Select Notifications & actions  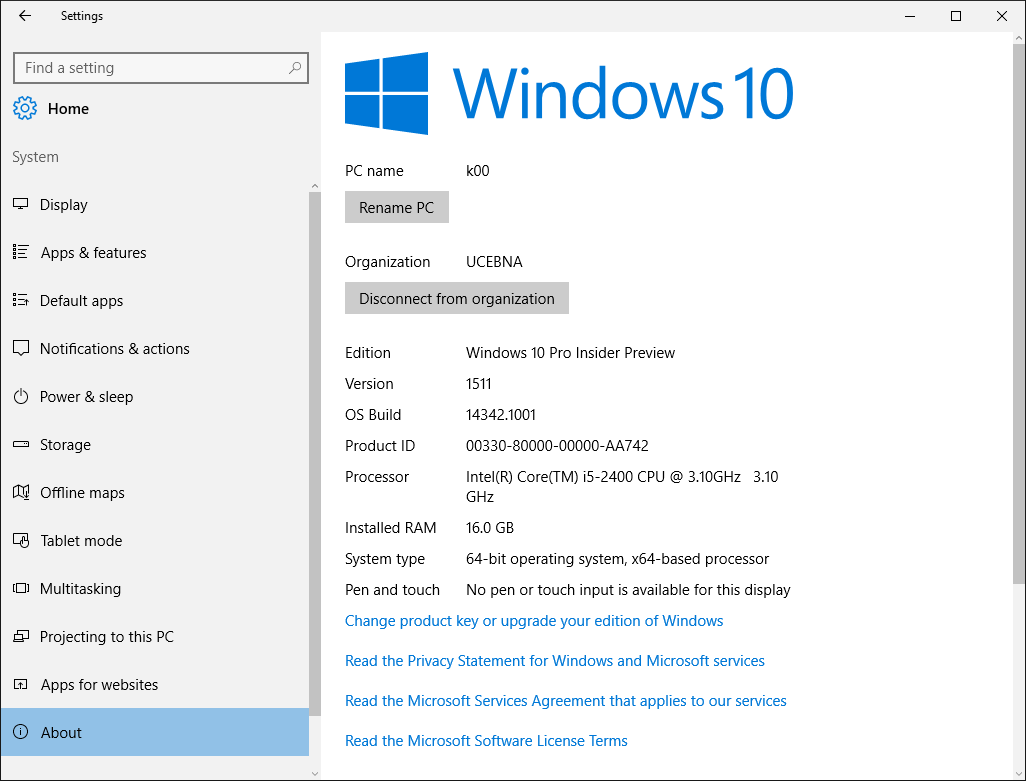155,349
